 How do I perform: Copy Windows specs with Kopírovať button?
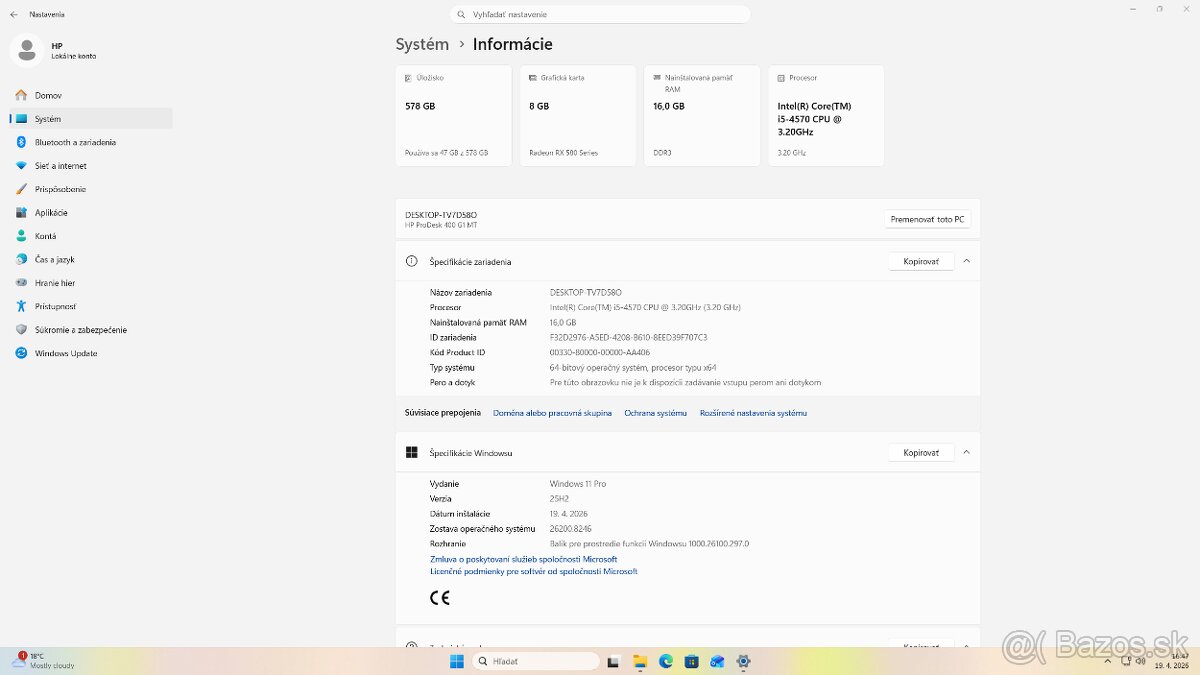[x=921, y=452]
